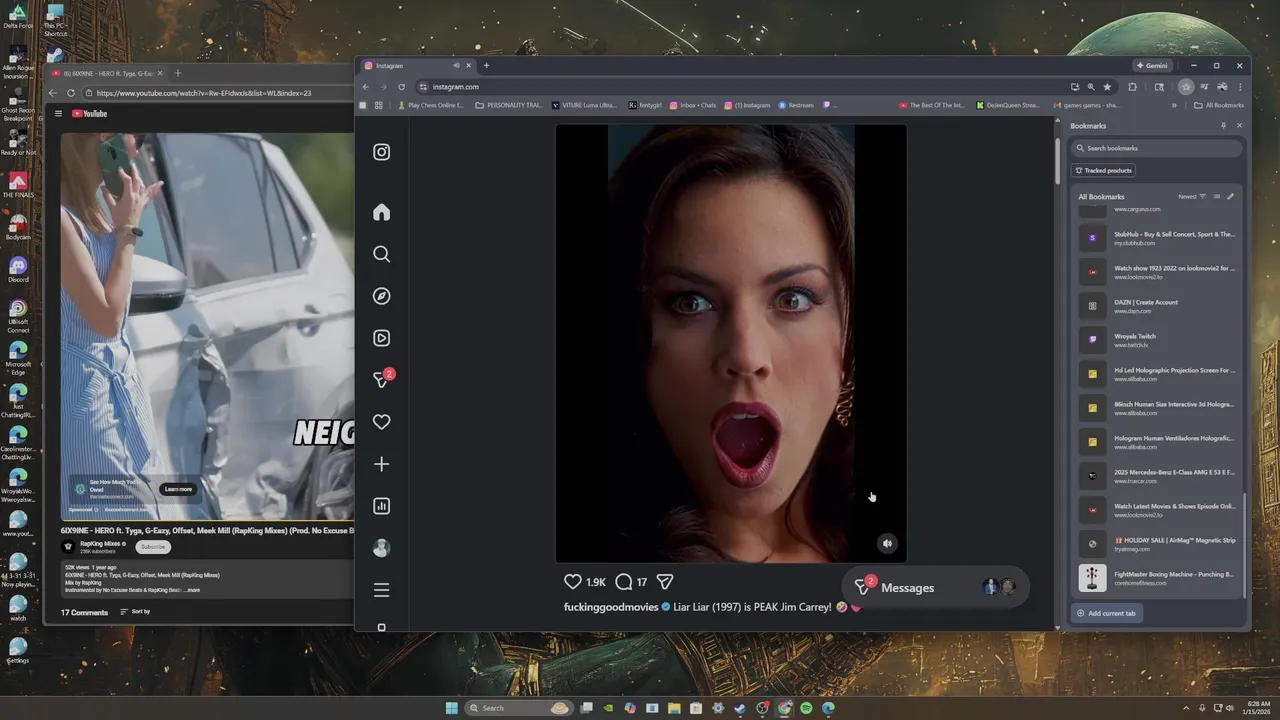Open Instagram Search in sidebar

[x=381, y=254]
